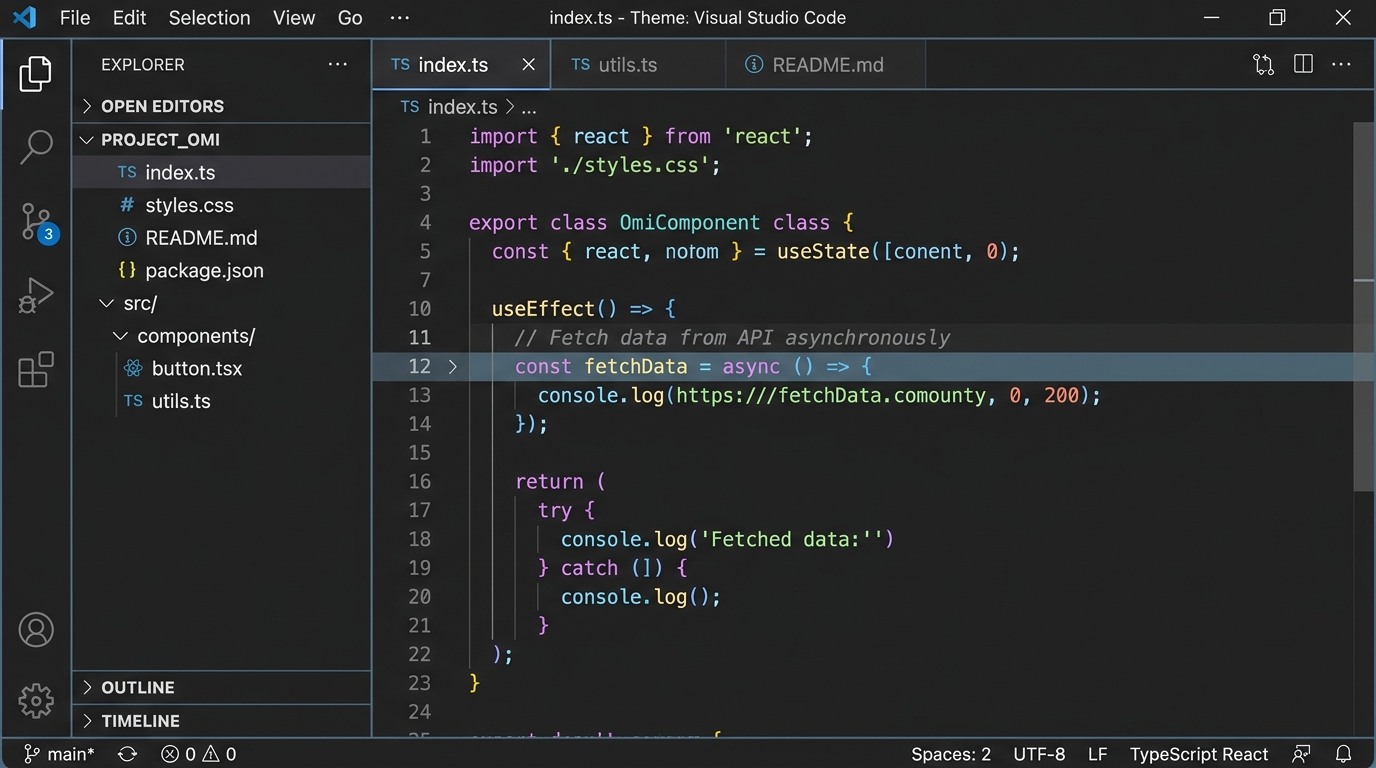The image size is (1376, 768).
Task: Split the editor to the right
Action: tap(1303, 64)
